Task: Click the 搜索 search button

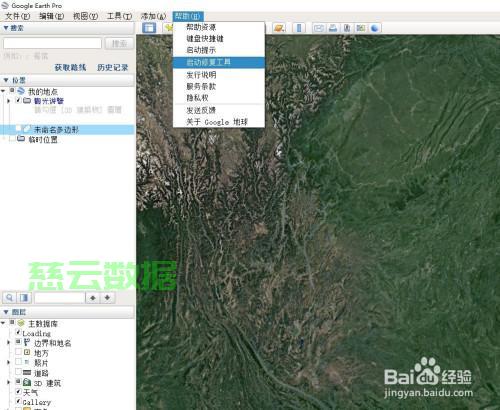Action: pos(119,43)
